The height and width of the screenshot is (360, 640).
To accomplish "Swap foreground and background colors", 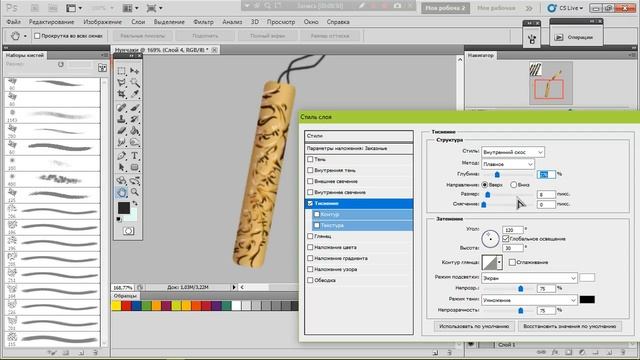I will pos(135,203).
